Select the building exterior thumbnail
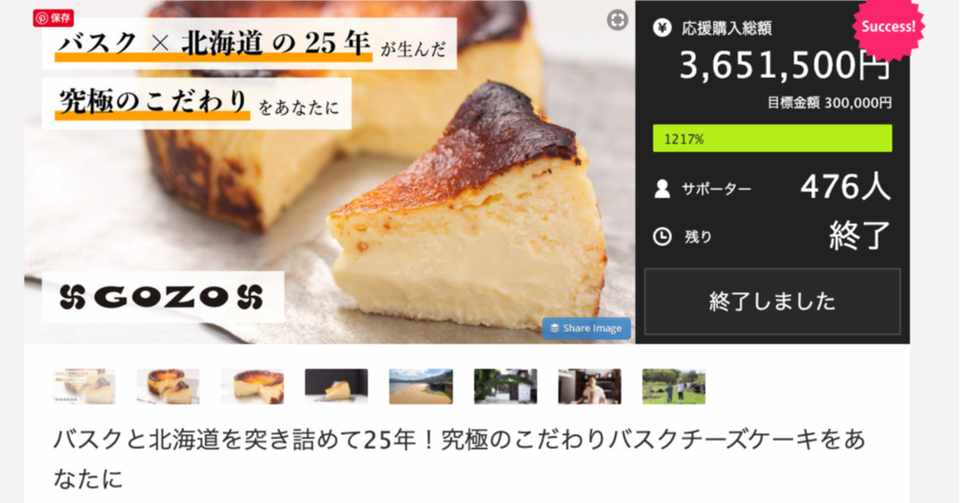Viewport: 960px width, 503px height. pyautogui.click(x=506, y=386)
